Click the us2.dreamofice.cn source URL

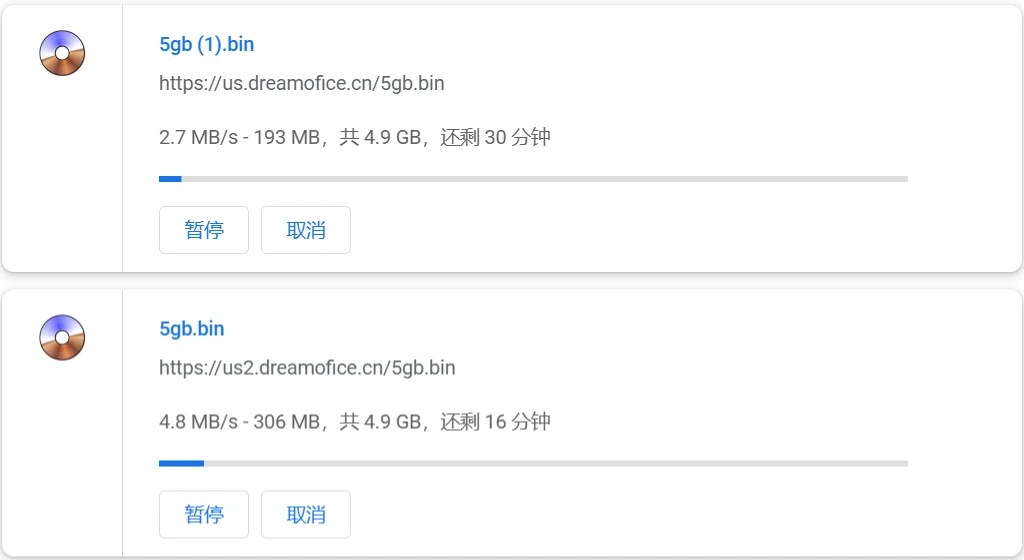click(x=307, y=368)
